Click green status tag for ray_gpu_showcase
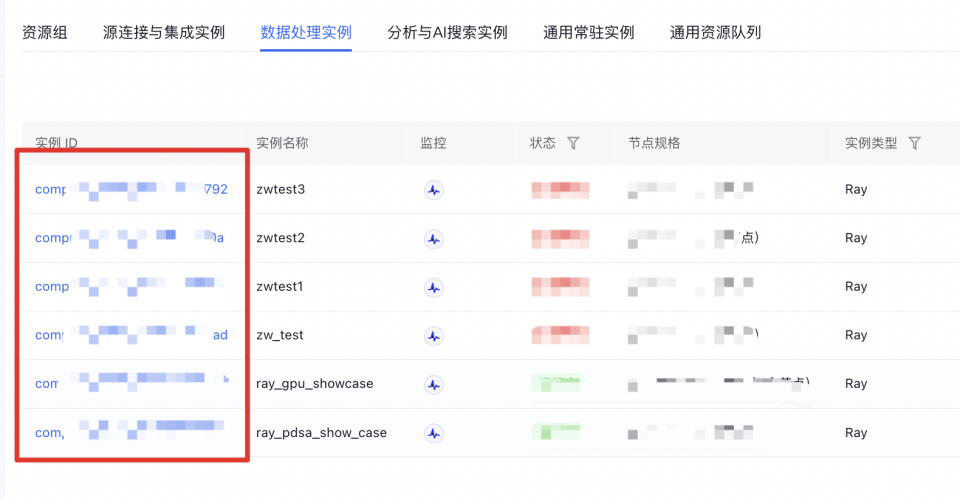Viewport: 960px width, 499px height. tap(556, 384)
